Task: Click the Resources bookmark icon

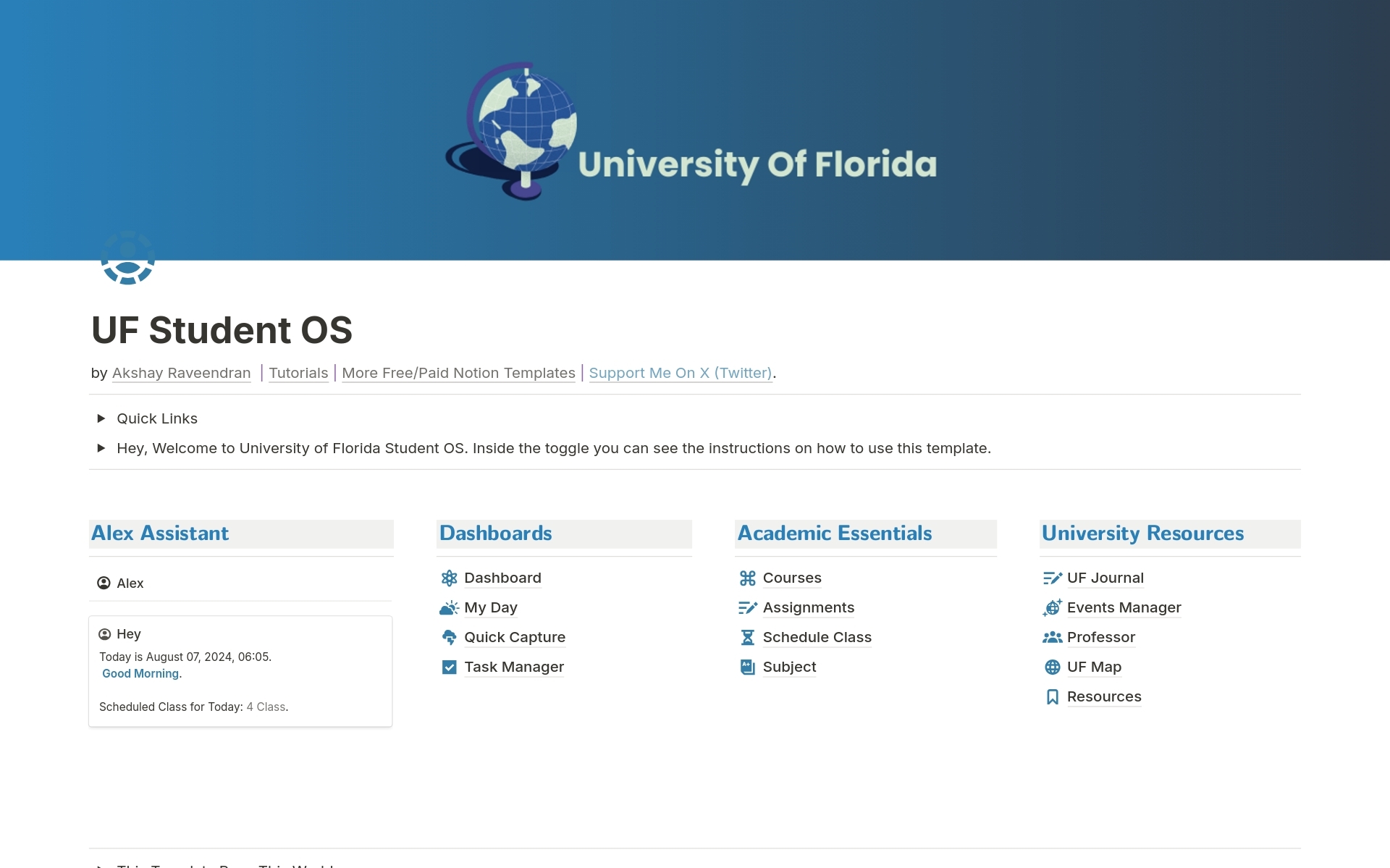Action: tap(1053, 696)
